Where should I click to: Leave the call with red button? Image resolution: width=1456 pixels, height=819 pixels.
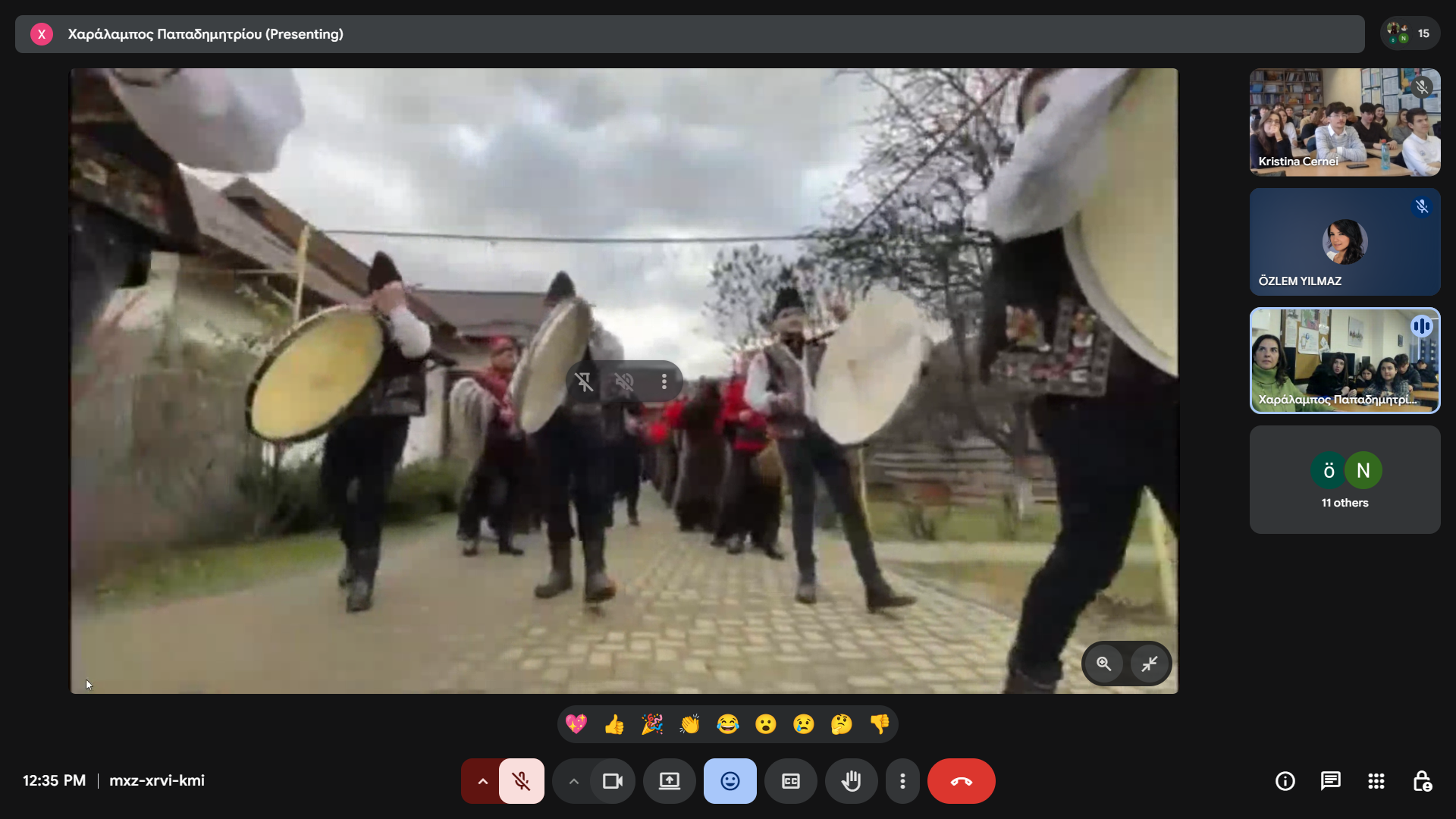[961, 781]
